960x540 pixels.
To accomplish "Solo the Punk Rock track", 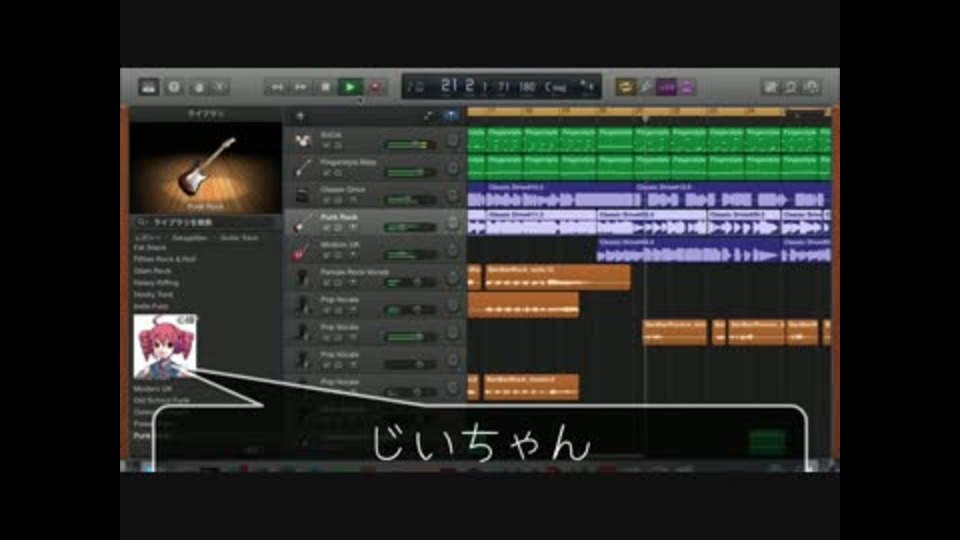I will [x=338, y=228].
